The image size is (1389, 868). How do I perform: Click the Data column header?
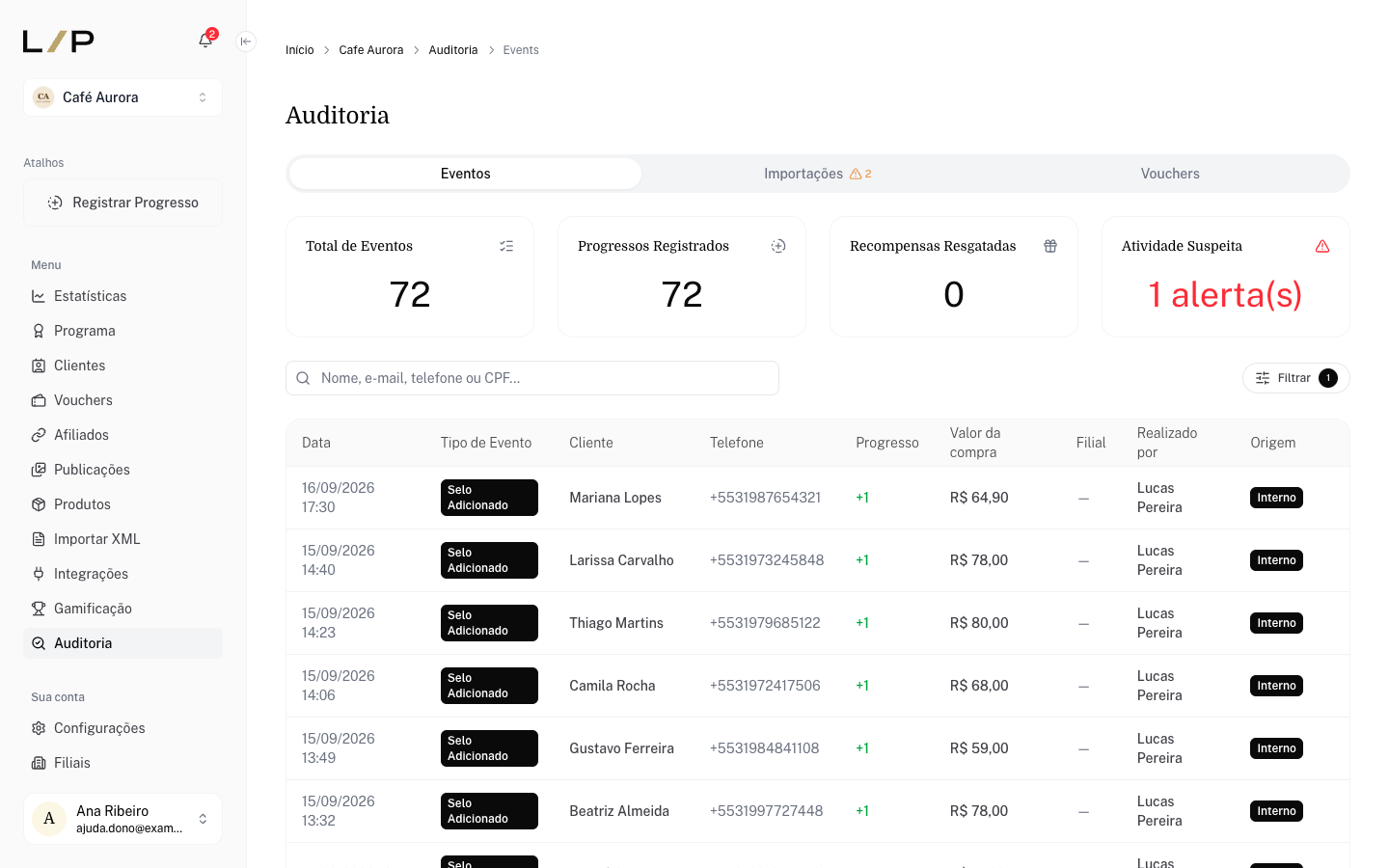[316, 443]
